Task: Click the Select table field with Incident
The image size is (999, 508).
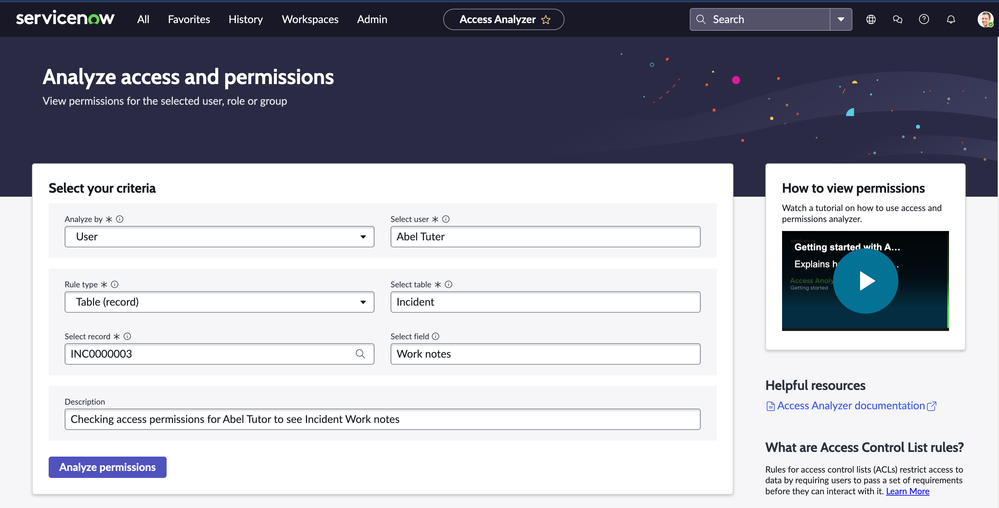Action: (x=545, y=302)
